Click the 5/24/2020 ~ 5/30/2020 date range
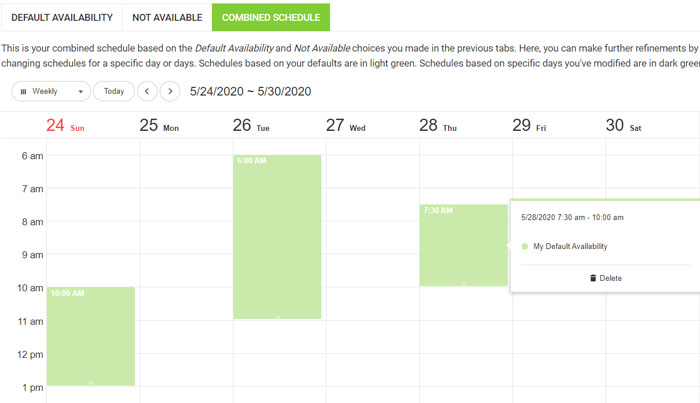 [x=251, y=91]
